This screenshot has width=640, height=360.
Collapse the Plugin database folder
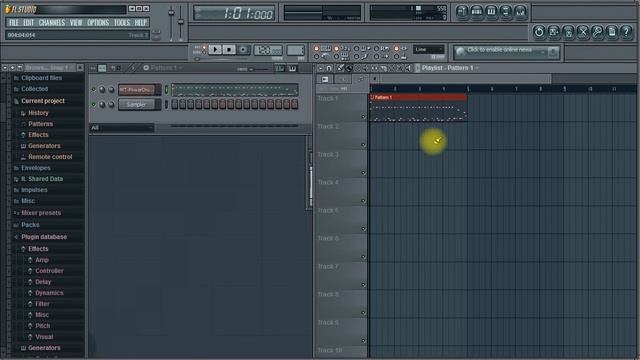point(44,237)
